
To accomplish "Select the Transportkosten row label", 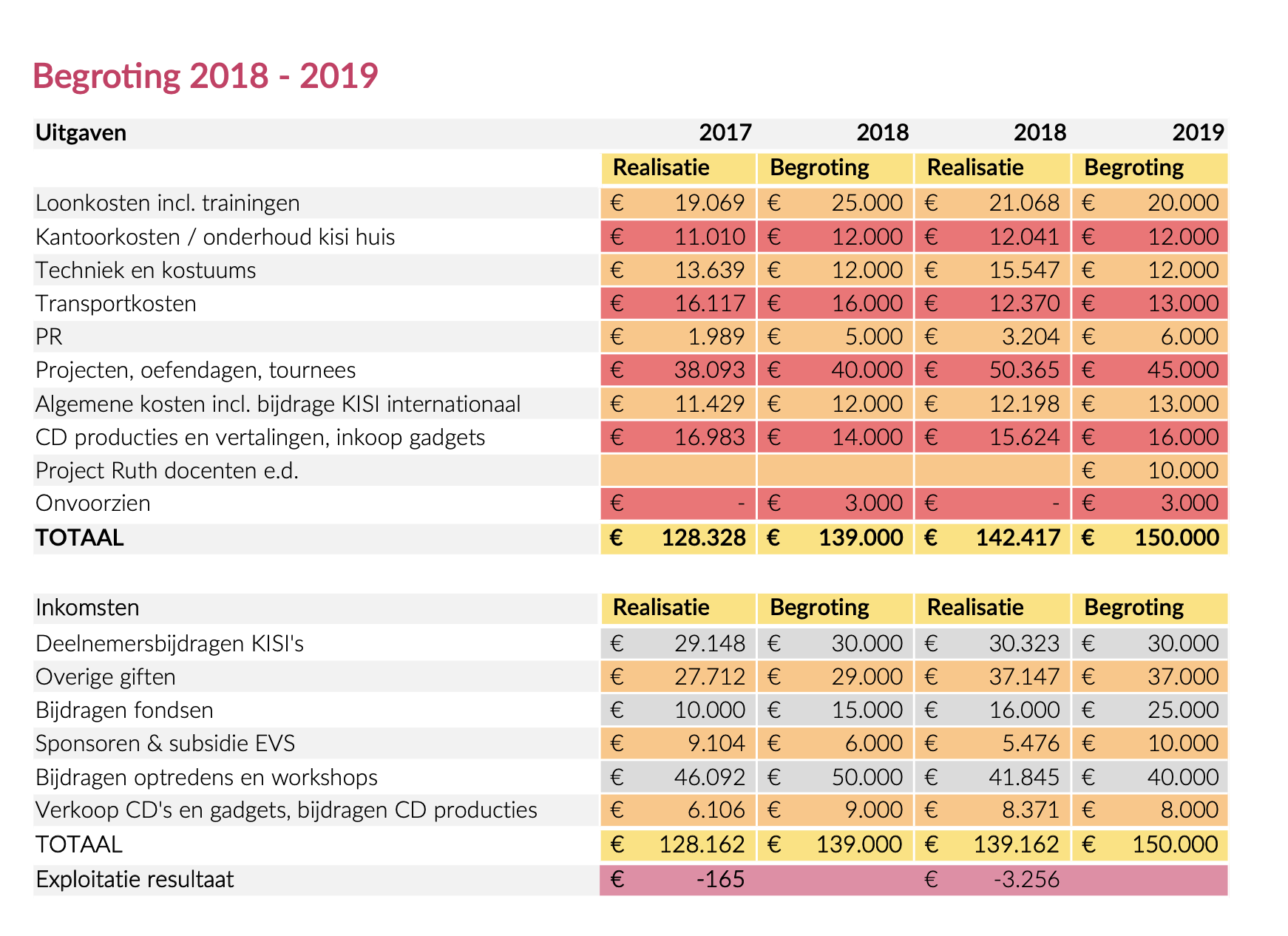I will 116,304.
